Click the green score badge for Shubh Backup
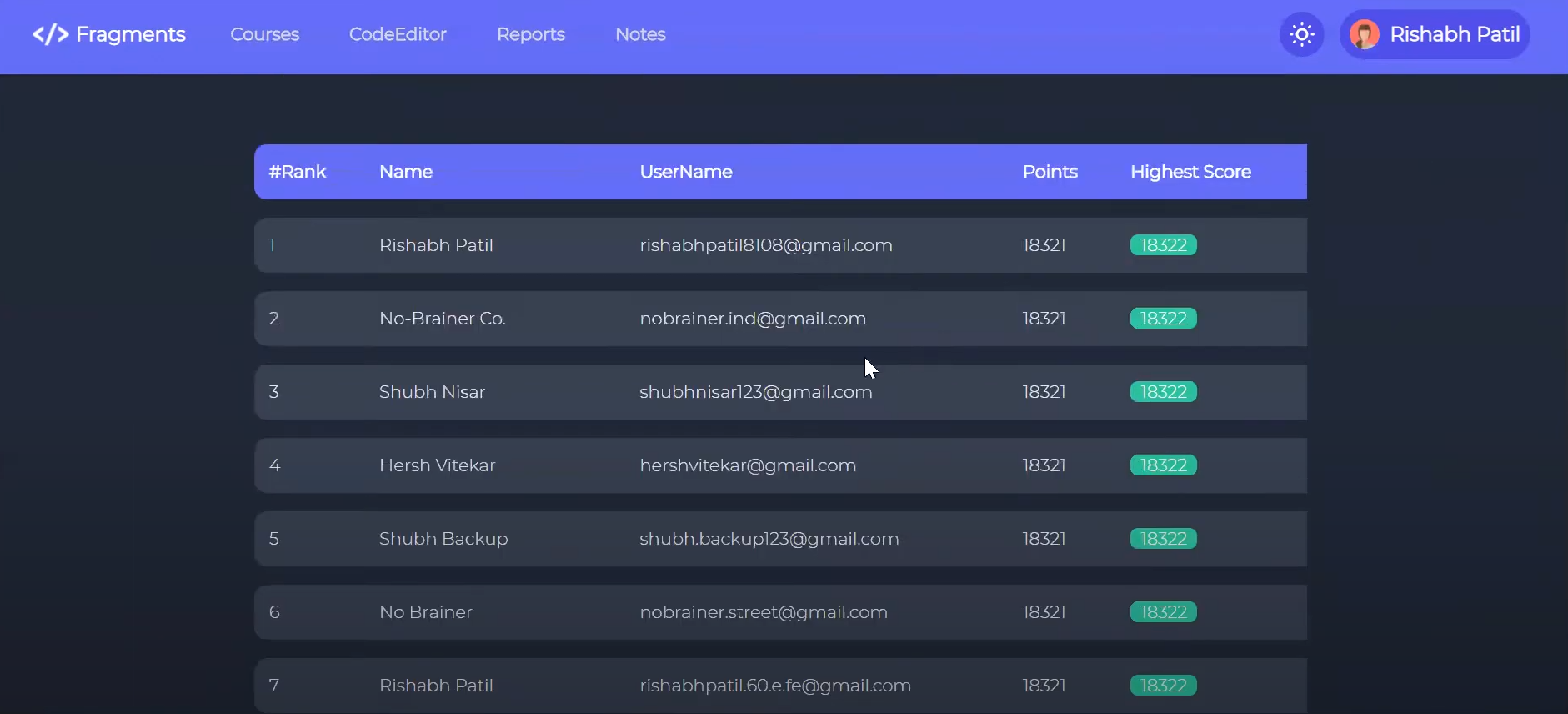This screenshot has width=1568, height=714. [x=1163, y=539]
